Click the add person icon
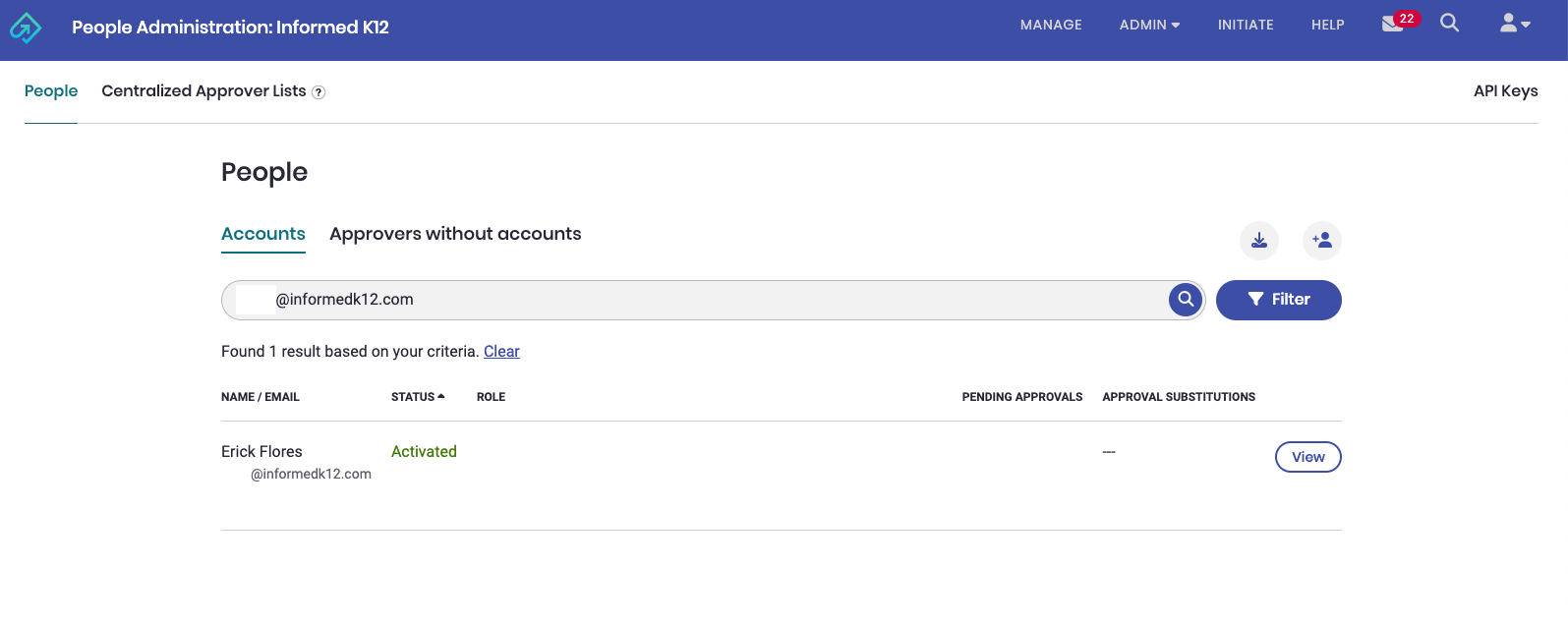Screen dimensions: 1568x624 1321,241
